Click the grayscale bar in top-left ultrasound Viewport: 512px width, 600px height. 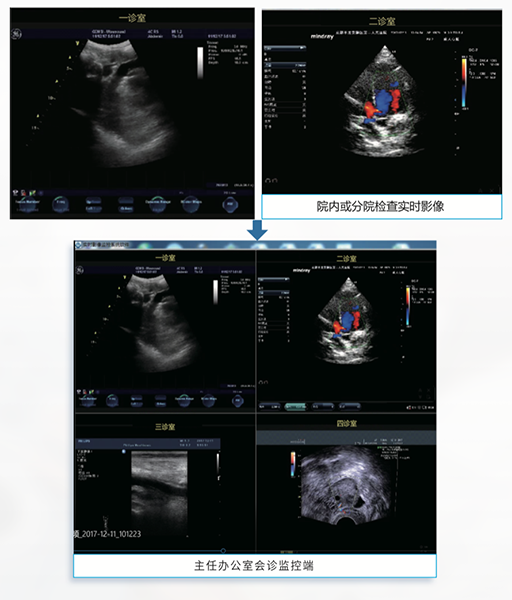click(x=200, y=63)
